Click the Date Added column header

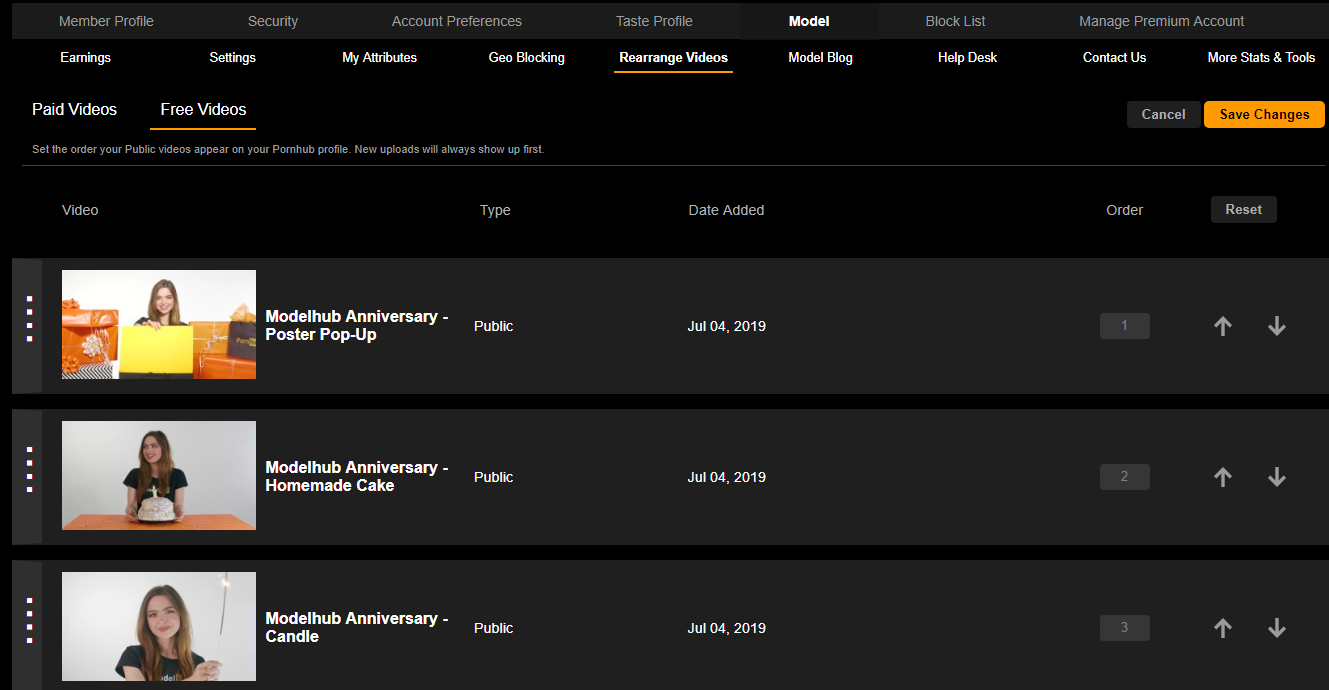click(726, 210)
